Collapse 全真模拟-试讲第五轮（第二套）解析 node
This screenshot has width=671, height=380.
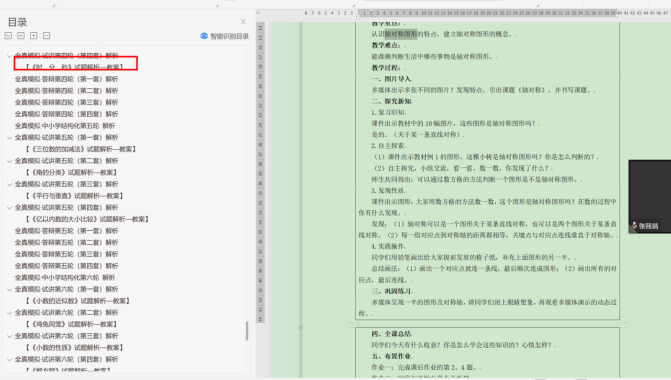[9, 161]
